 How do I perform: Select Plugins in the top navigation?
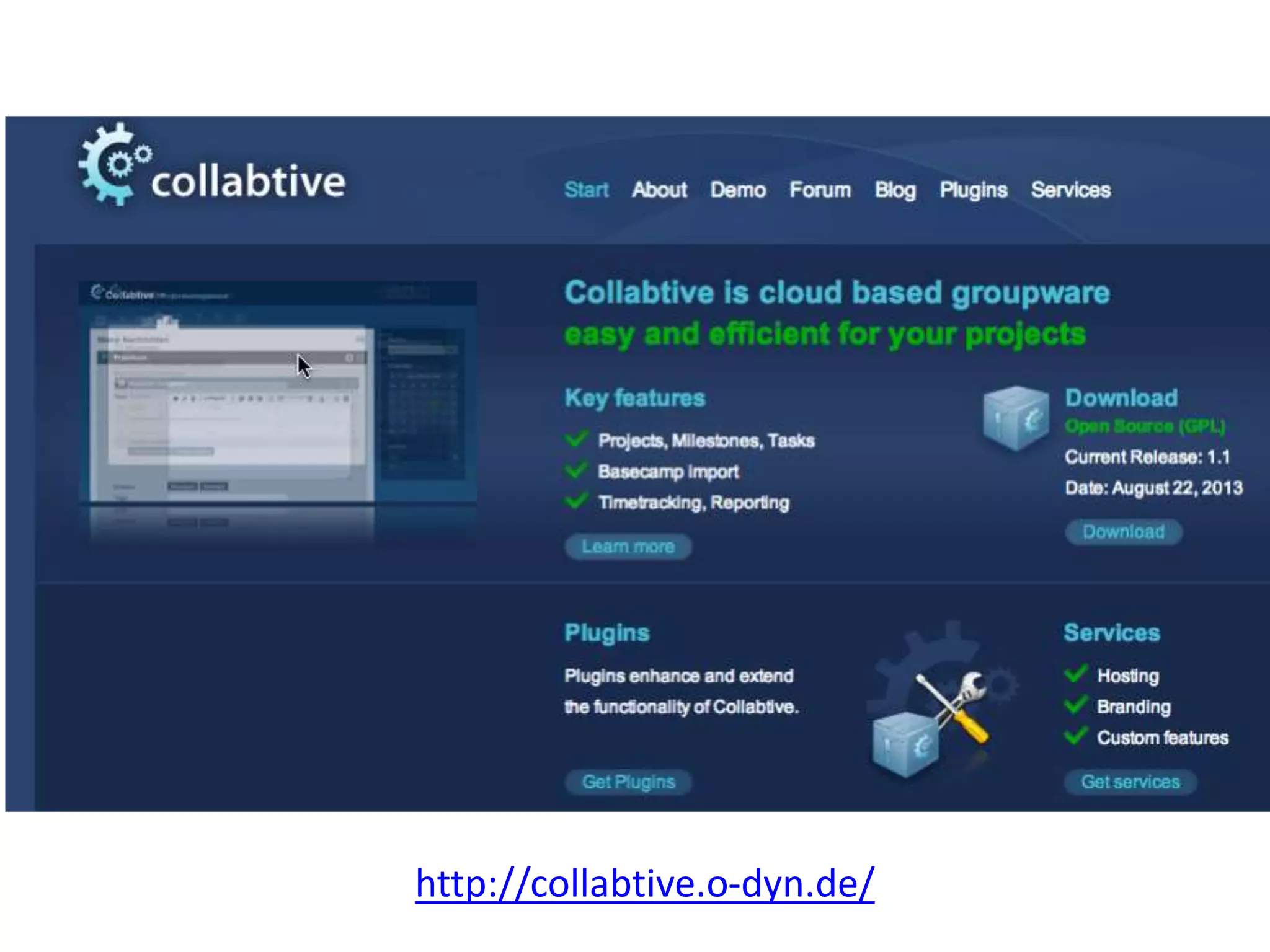[x=973, y=190]
